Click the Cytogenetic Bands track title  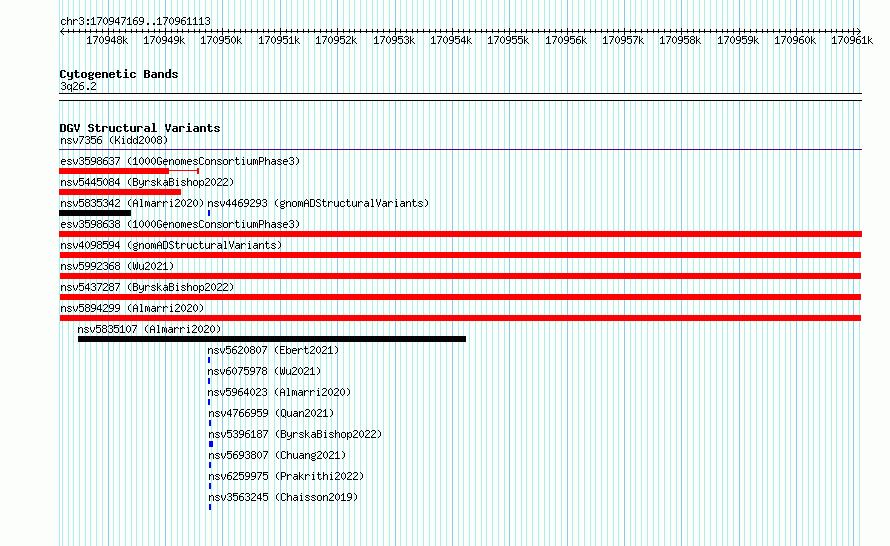pyautogui.click(x=119, y=74)
